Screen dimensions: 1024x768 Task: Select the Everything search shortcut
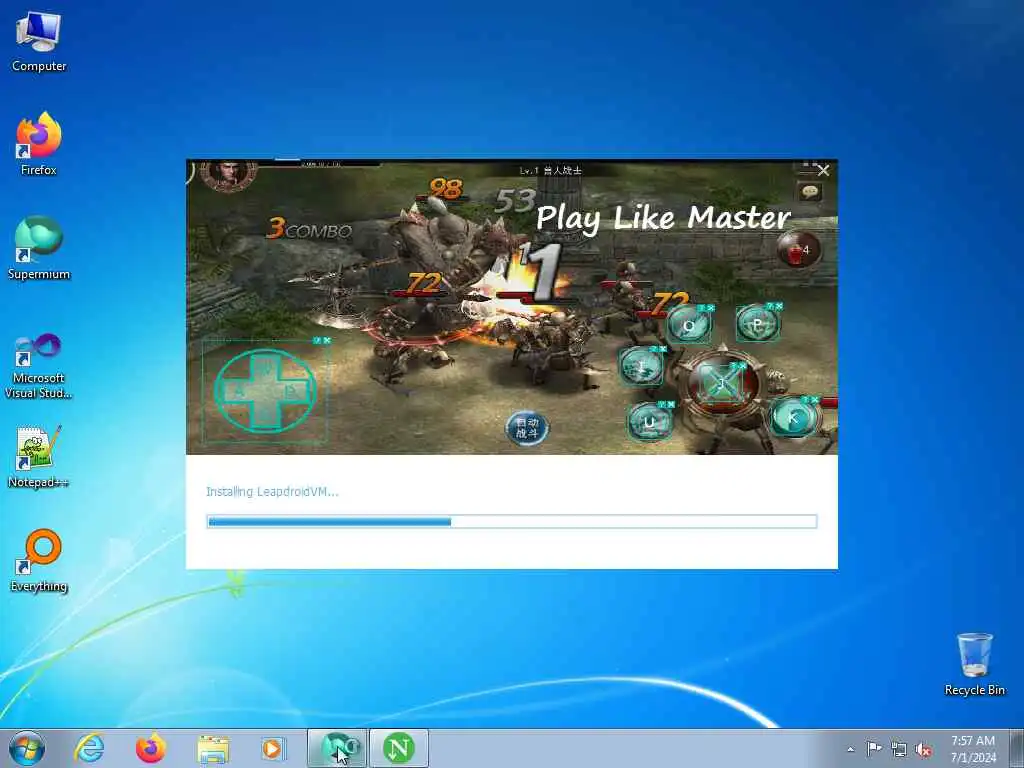[x=39, y=560]
